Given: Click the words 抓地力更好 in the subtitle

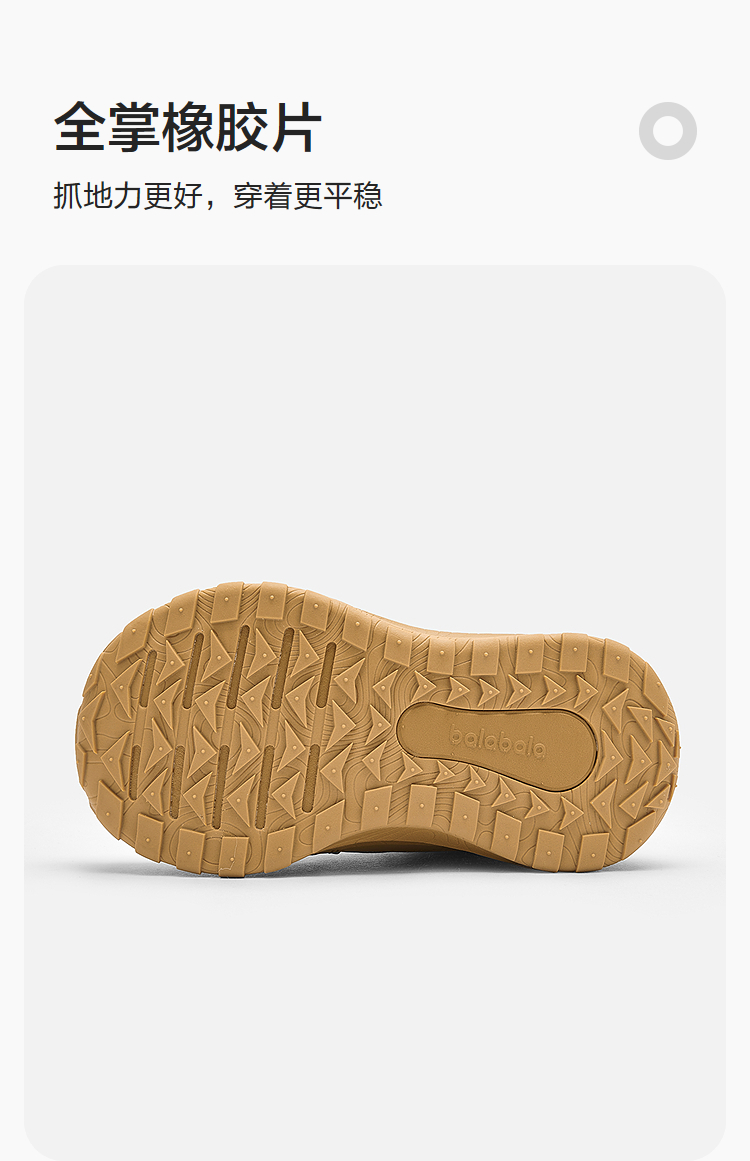Looking at the screenshot, I should 127,195.
